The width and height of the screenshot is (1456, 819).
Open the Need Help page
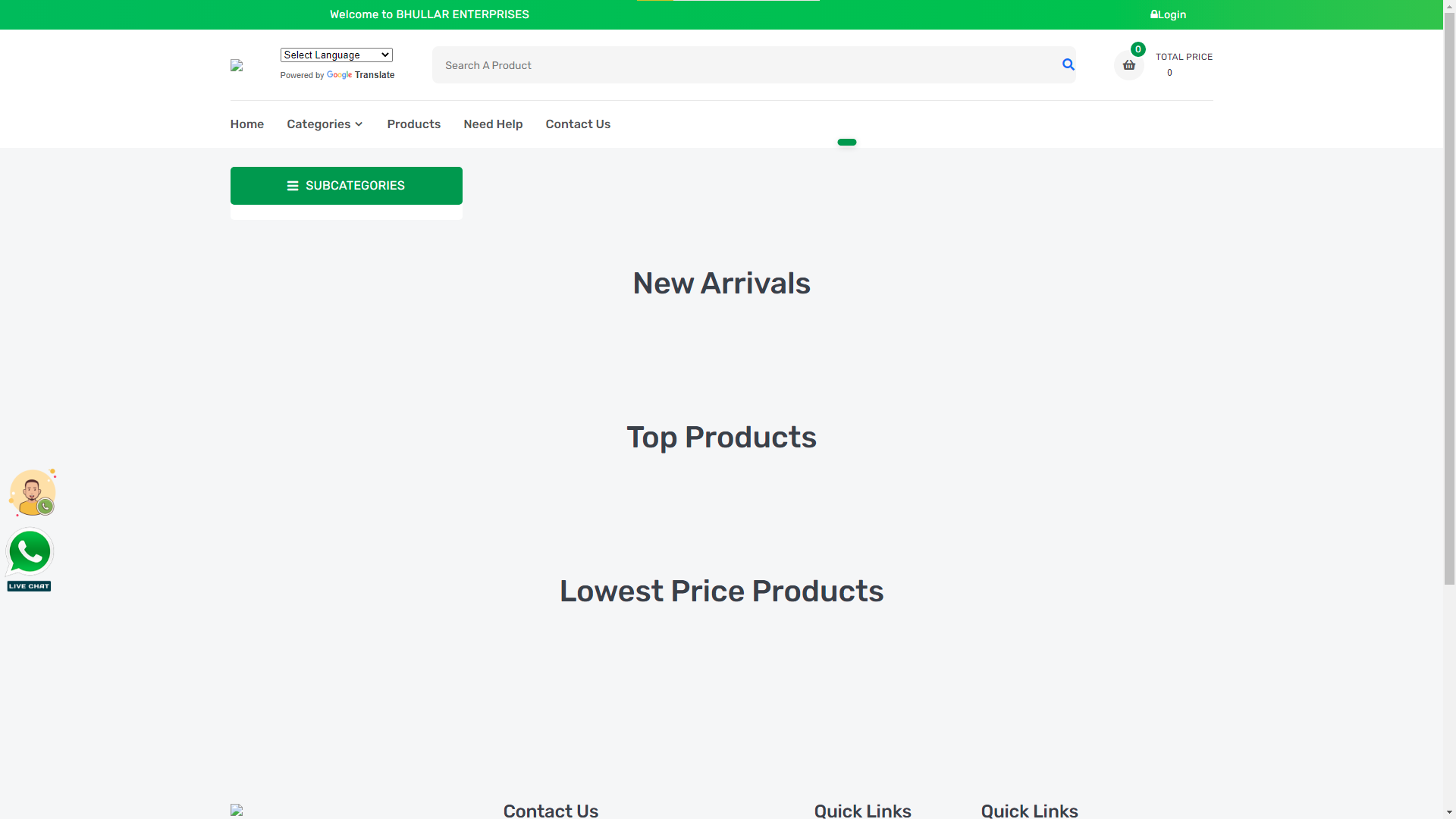click(493, 124)
